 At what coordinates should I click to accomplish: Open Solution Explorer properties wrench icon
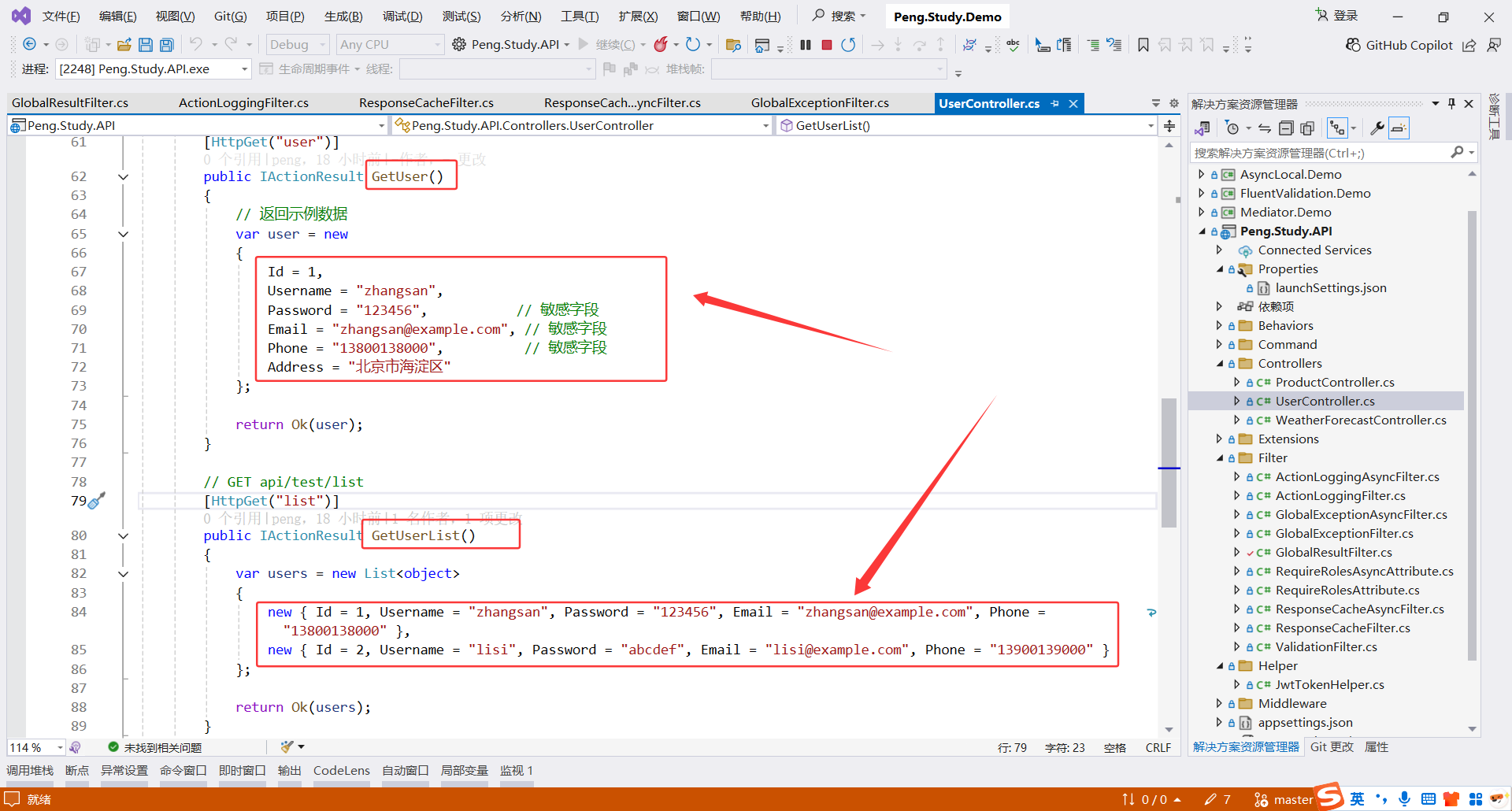pos(1377,128)
